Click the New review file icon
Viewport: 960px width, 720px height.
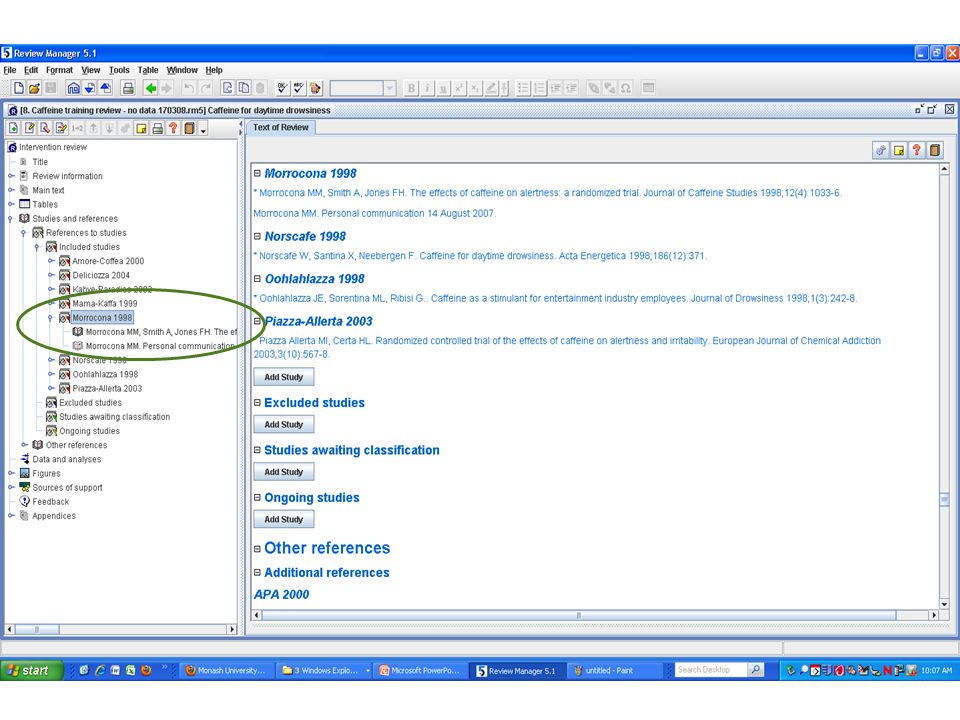(x=18, y=88)
